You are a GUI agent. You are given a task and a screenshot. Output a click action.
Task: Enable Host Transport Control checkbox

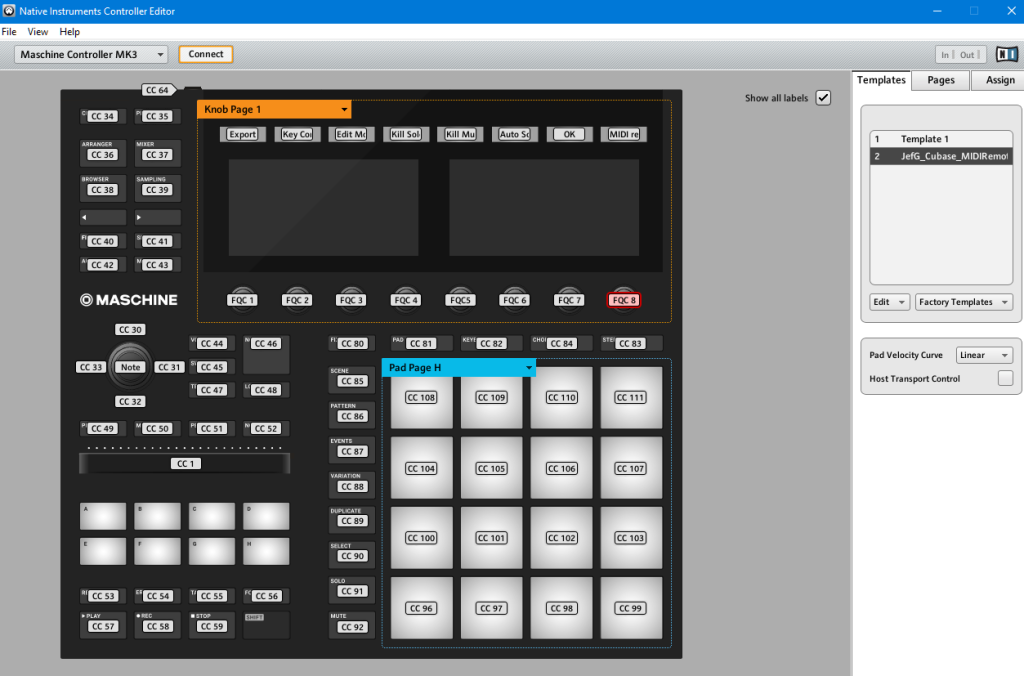[x=1005, y=378]
